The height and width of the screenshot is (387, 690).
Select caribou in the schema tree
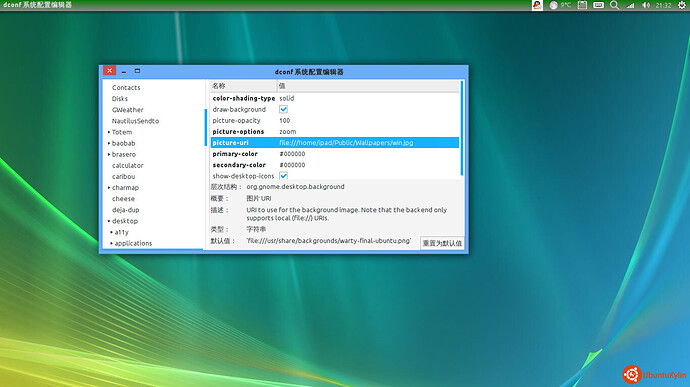[123, 177]
